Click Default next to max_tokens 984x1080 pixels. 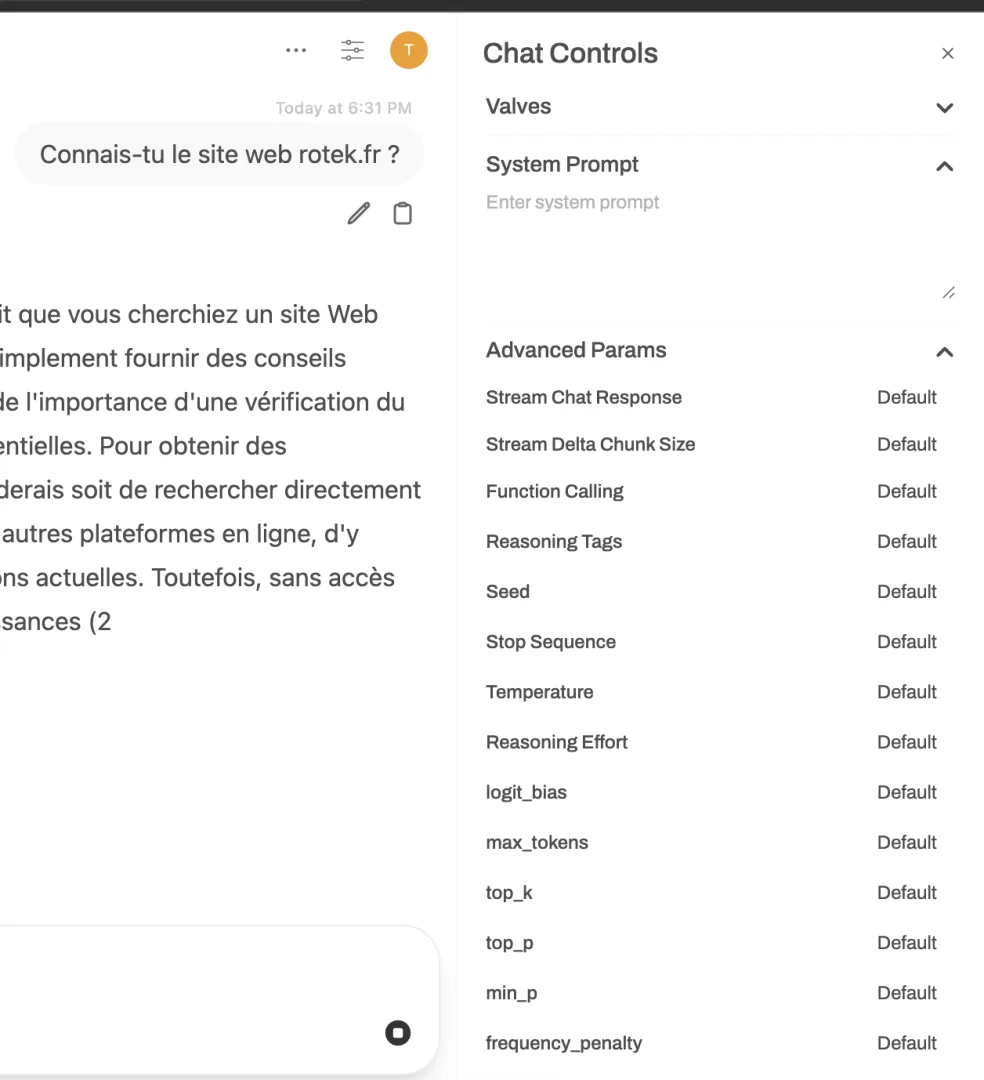pos(906,842)
